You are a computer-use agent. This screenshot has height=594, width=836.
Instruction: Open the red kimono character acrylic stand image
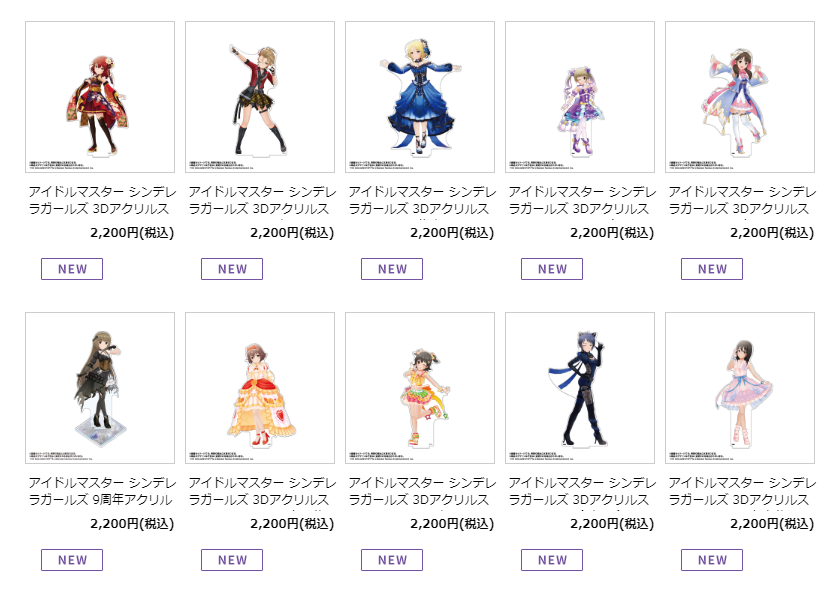[x=100, y=97]
